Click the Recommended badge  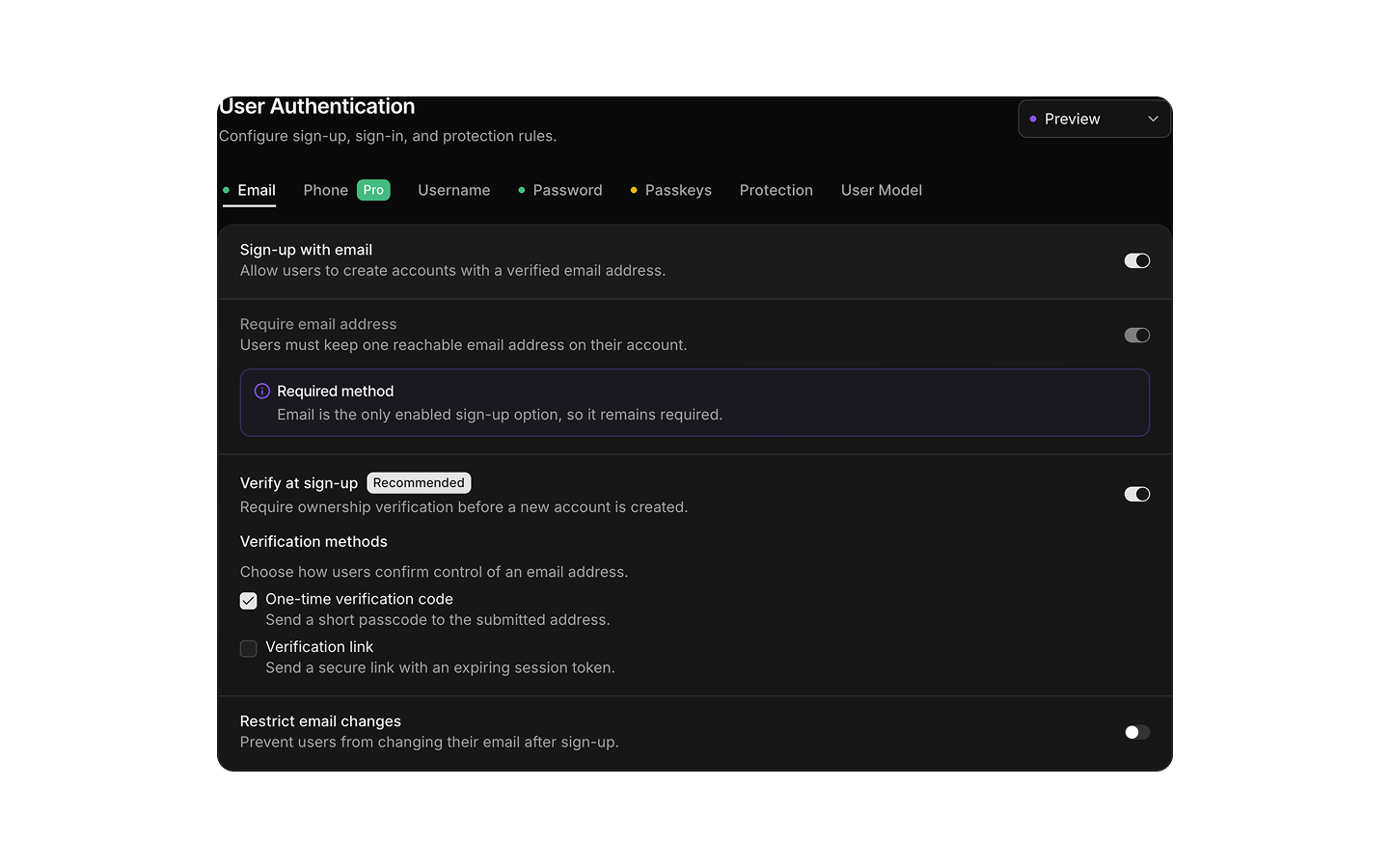pyautogui.click(x=419, y=482)
